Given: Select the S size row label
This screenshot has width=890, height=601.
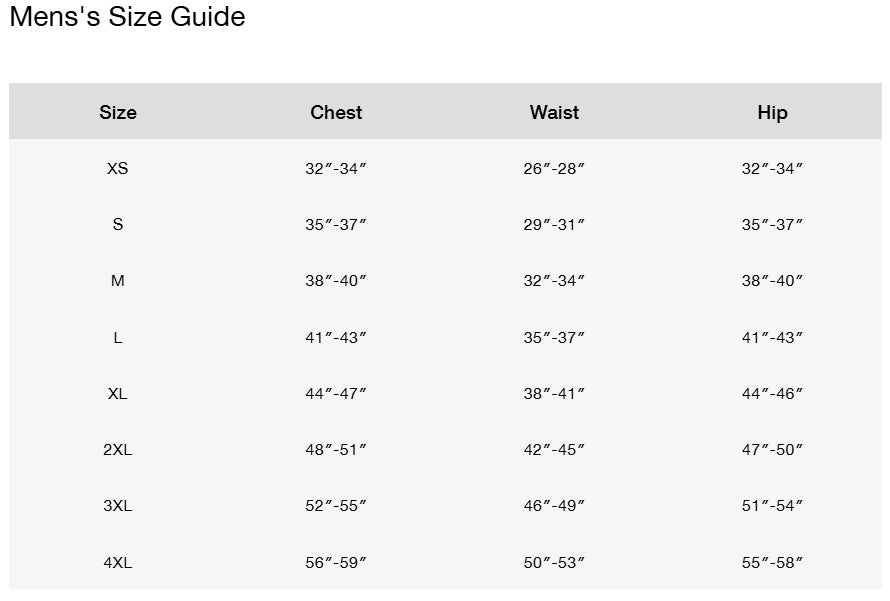Looking at the screenshot, I should click(118, 225).
